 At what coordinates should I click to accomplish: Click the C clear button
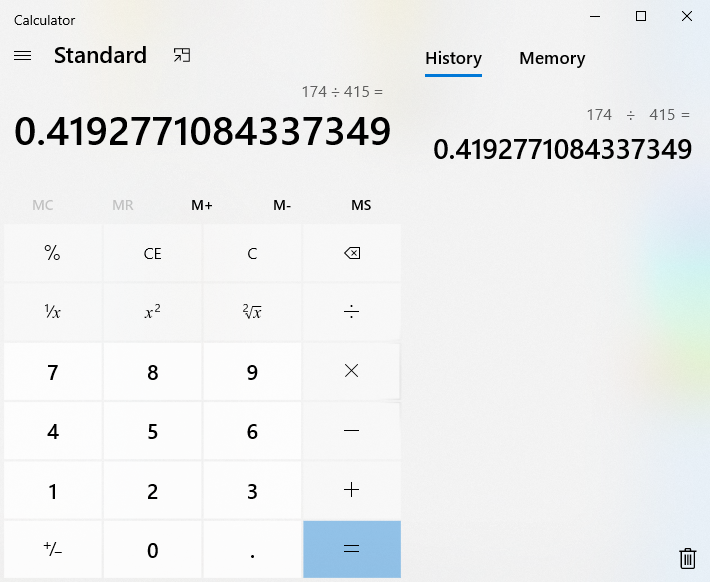coord(252,253)
